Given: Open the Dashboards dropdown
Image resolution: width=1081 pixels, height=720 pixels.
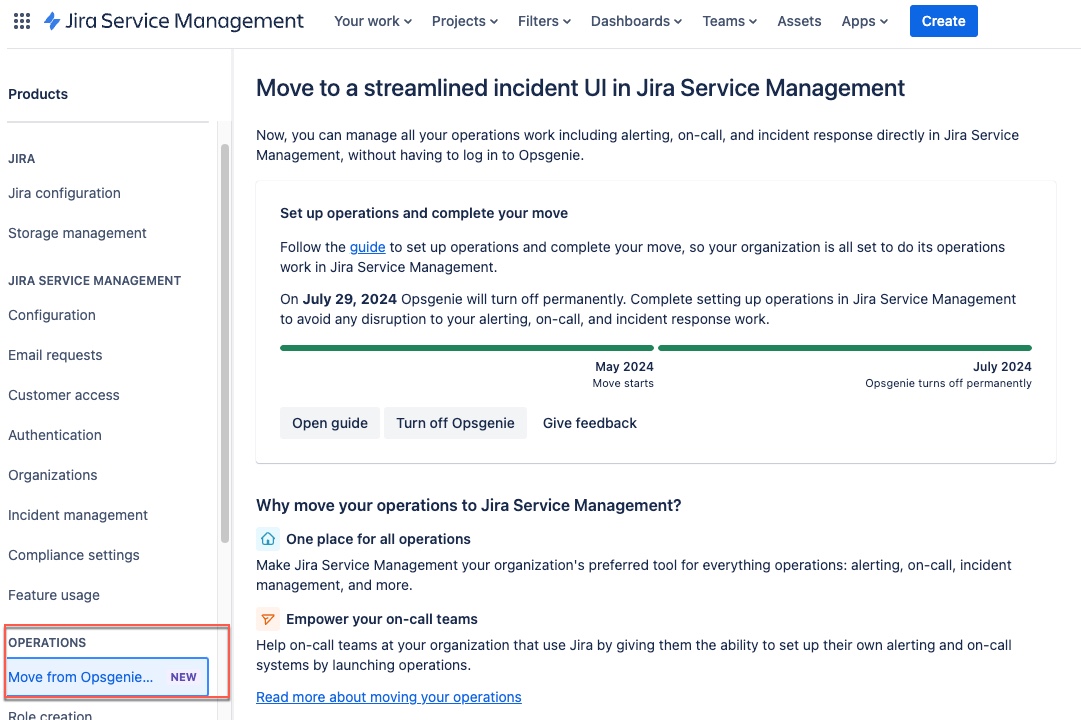Looking at the screenshot, I should 635,21.
